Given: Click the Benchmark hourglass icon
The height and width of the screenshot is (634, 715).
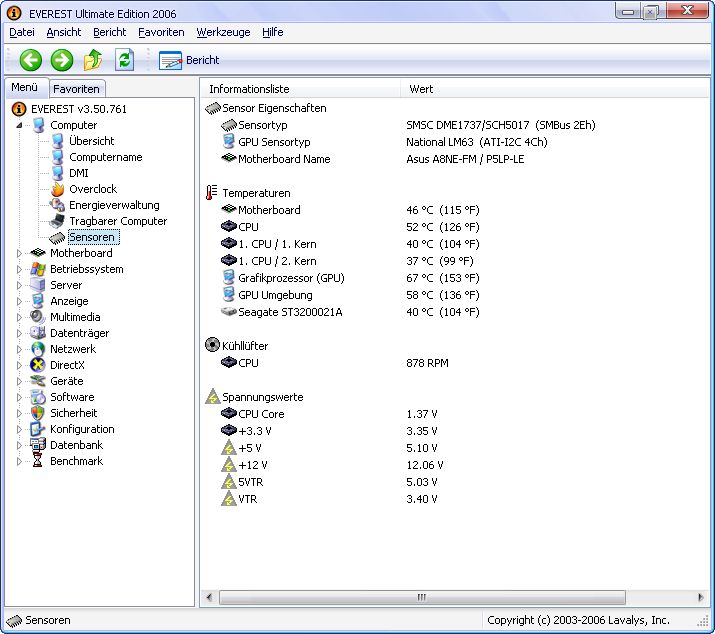Looking at the screenshot, I should (38, 461).
